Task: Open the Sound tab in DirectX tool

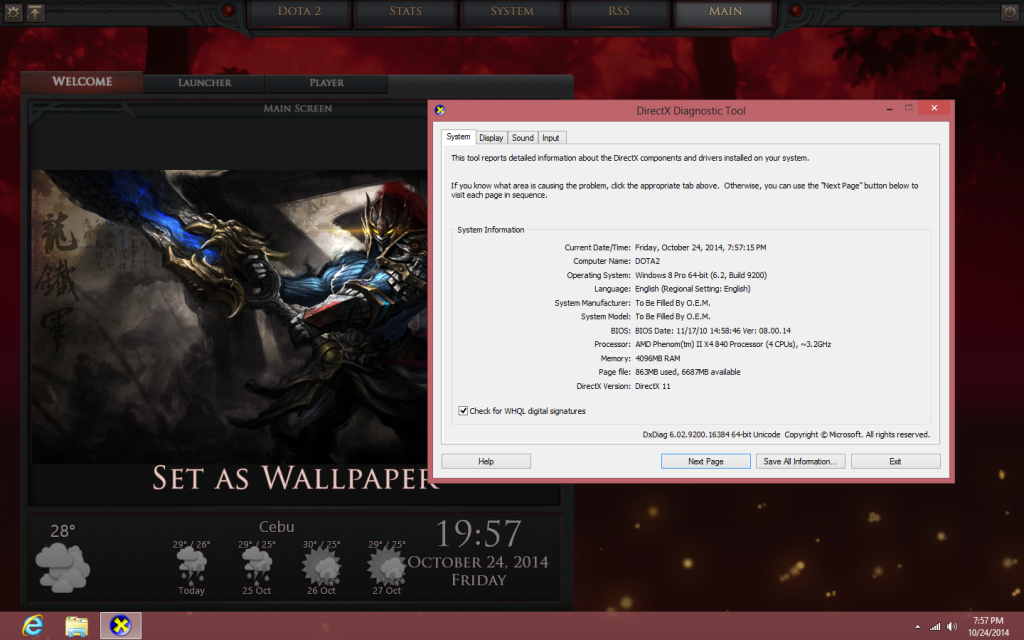Action: coord(522,138)
